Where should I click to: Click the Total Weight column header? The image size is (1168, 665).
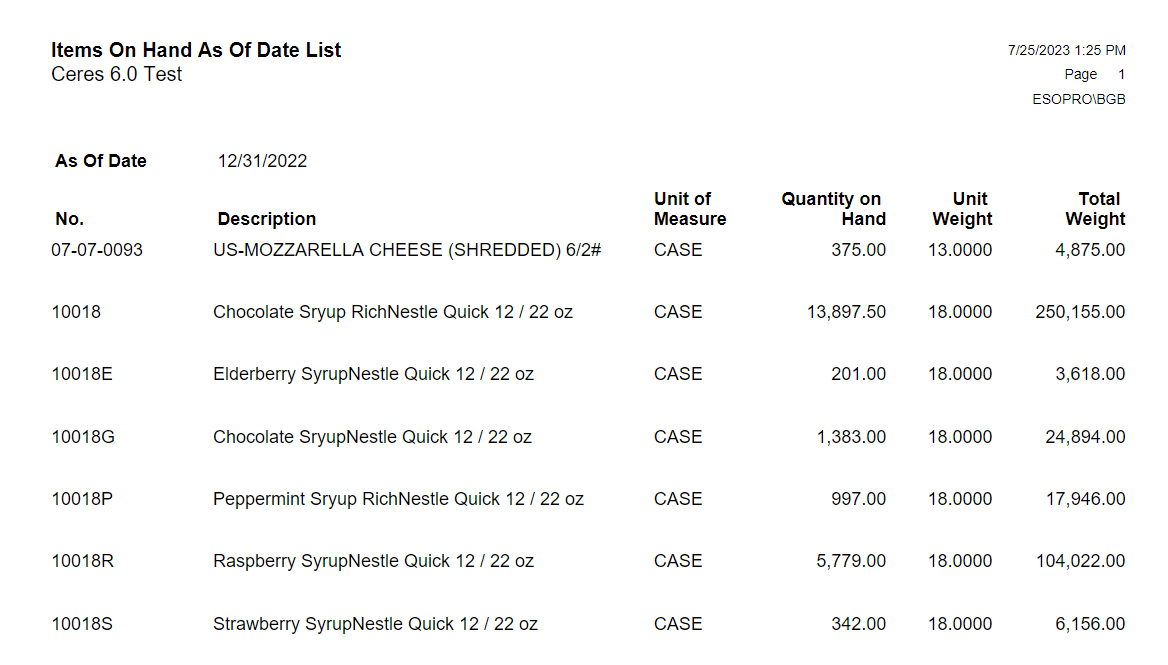click(x=1096, y=209)
